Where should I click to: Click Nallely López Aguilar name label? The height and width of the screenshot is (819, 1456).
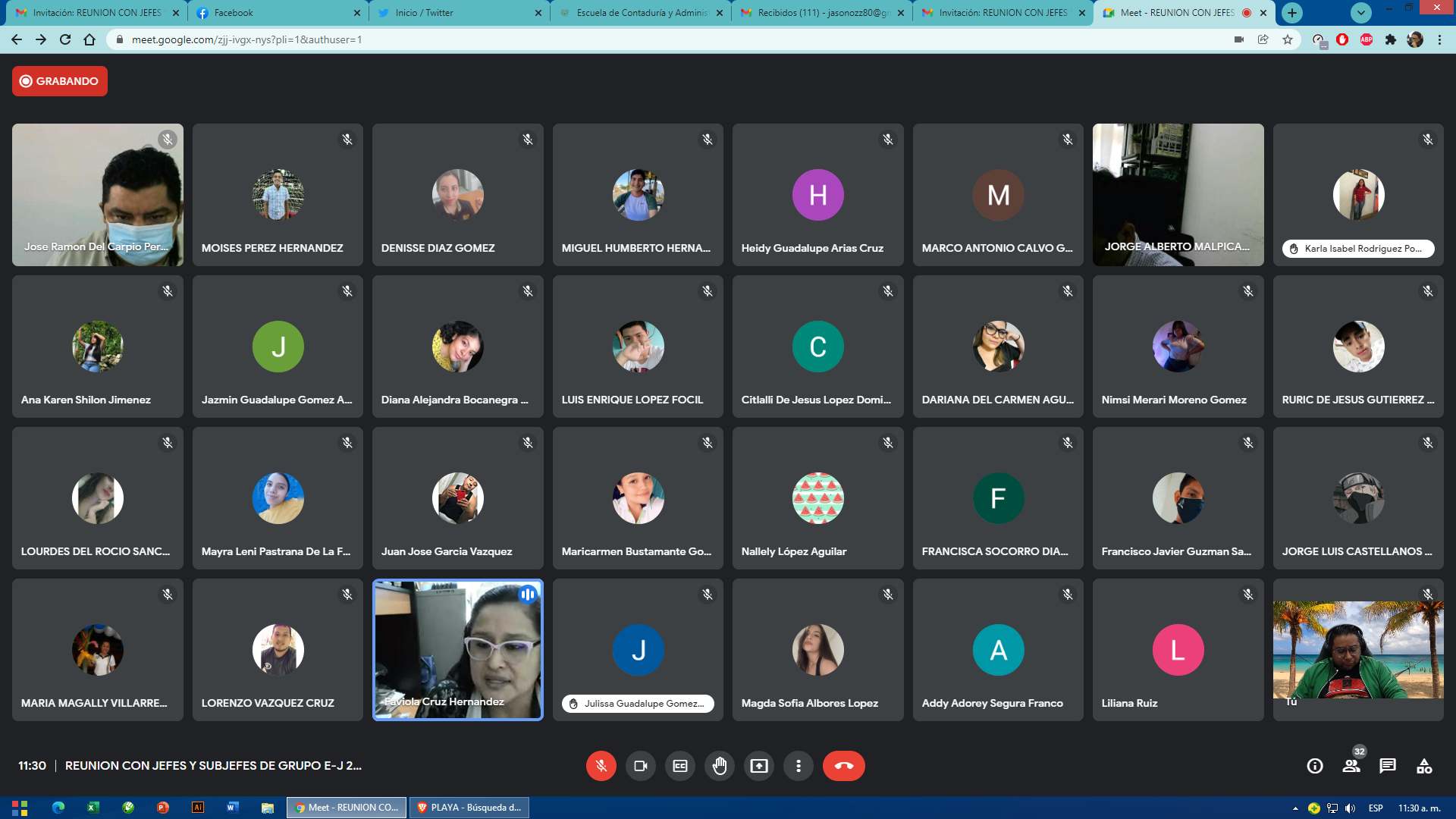794,551
